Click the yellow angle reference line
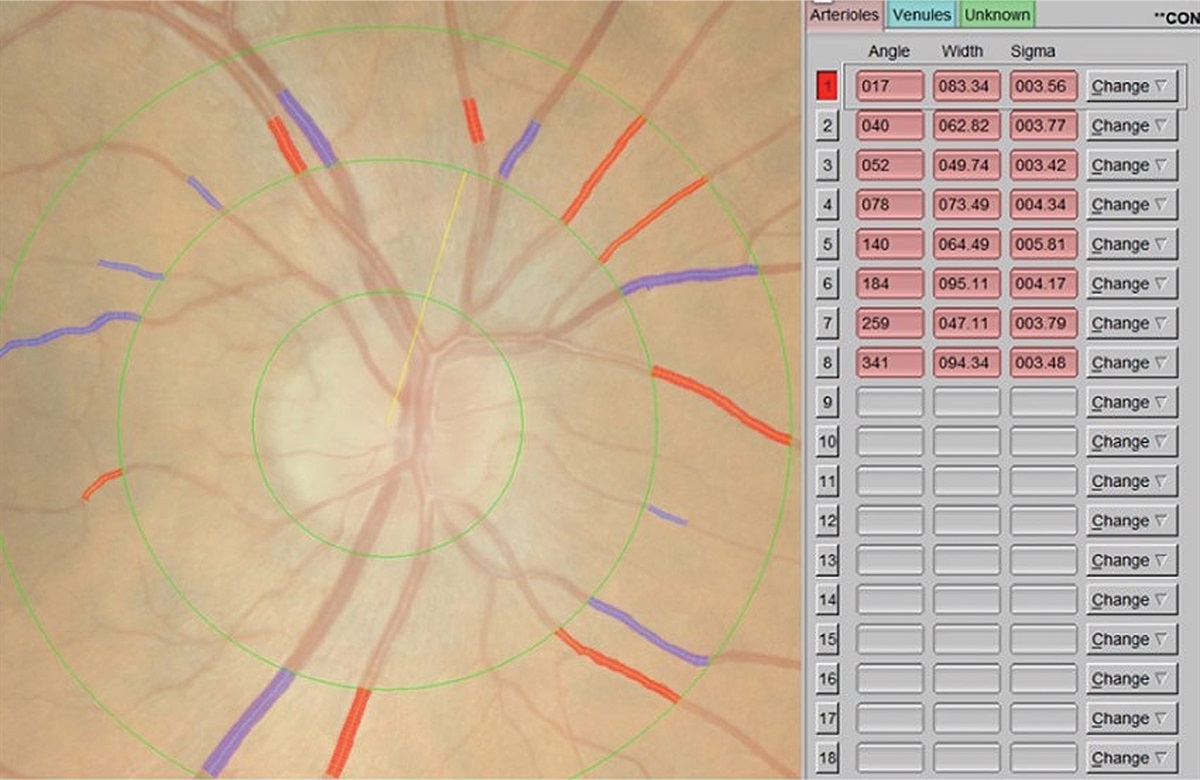This screenshot has height=780, width=1200. click(428, 297)
